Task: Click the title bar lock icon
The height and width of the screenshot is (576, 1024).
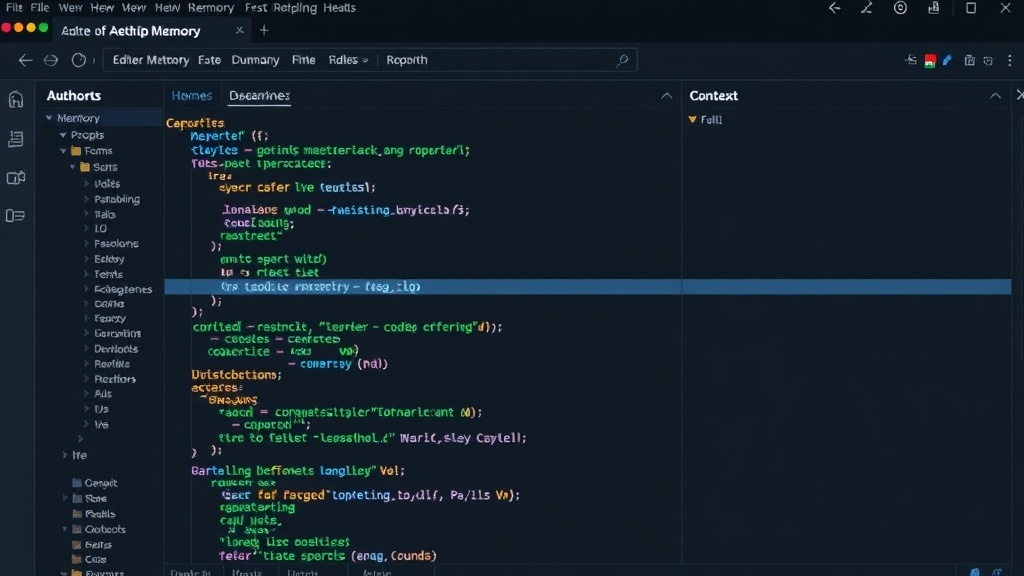Action: coord(934,8)
